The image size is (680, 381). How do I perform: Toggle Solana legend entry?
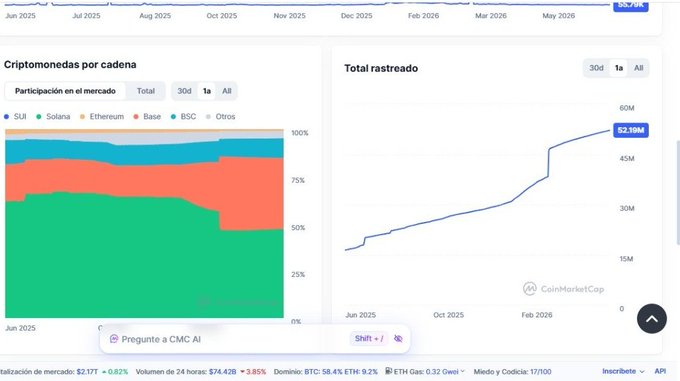[x=53, y=117]
